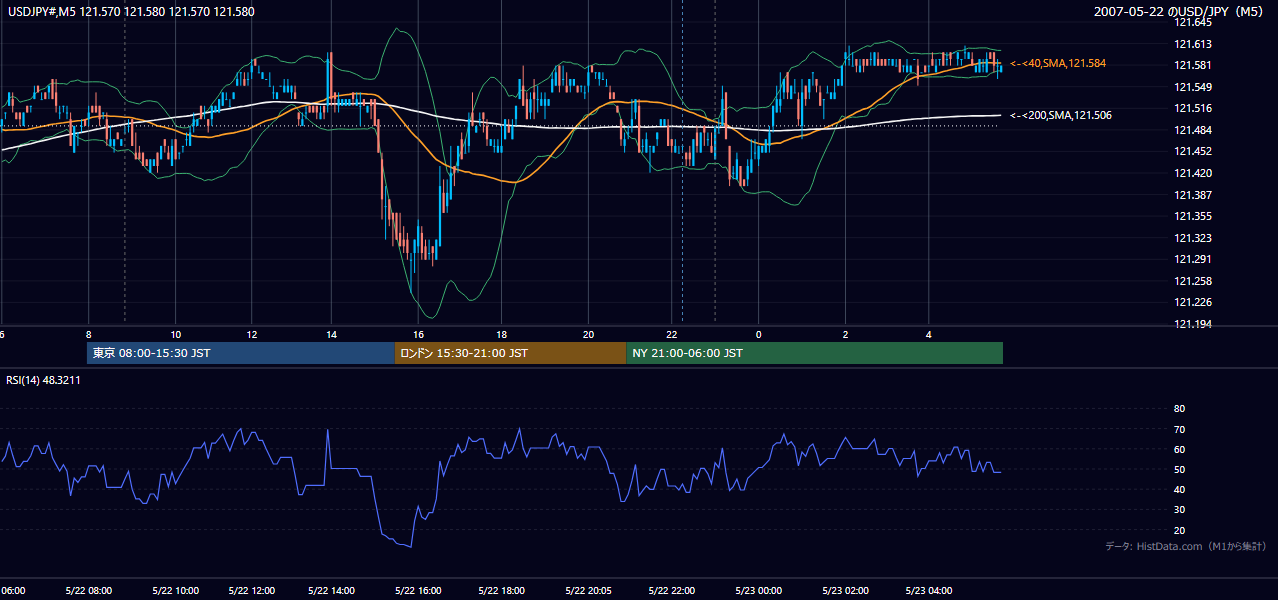Click price axis value 121.194
This screenshot has height=600, width=1278.
click(x=1194, y=324)
